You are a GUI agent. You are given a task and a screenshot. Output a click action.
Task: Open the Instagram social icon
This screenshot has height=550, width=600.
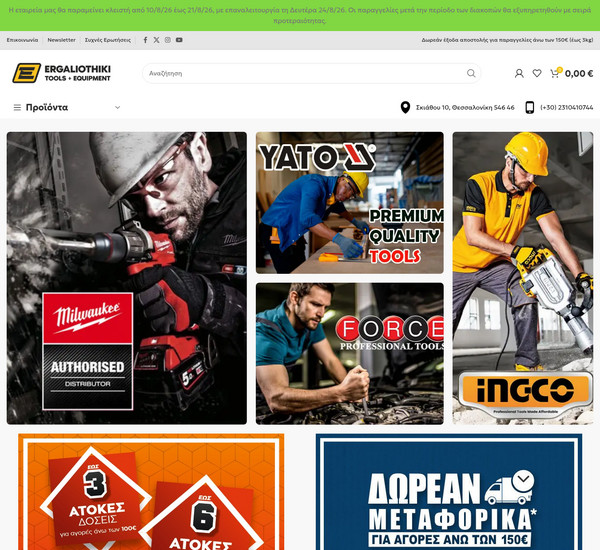168,40
